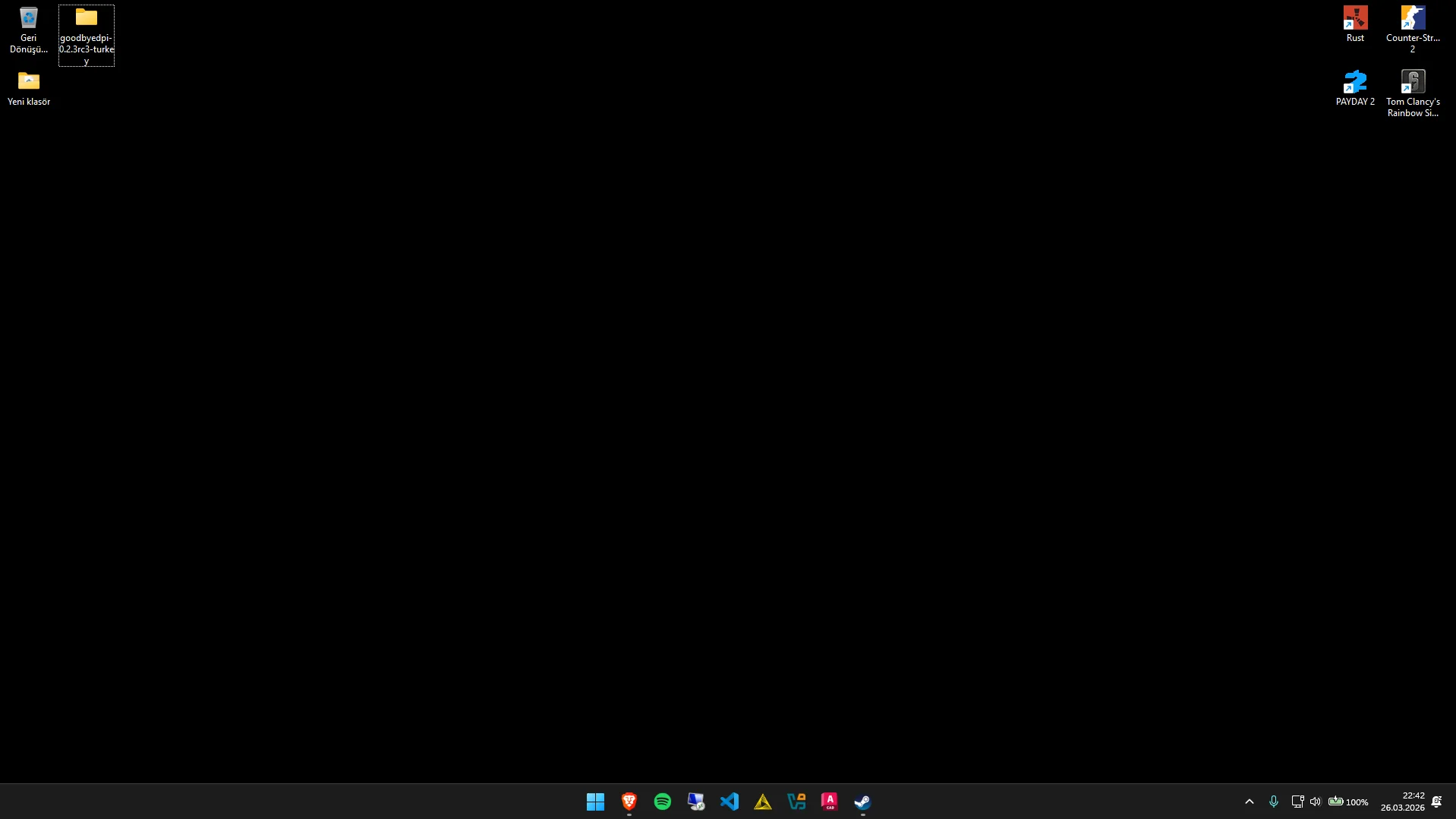Toggle do not disturb via the notification bell
Image resolution: width=1456 pixels, height=819 pixels.
tap(1437, 801)
